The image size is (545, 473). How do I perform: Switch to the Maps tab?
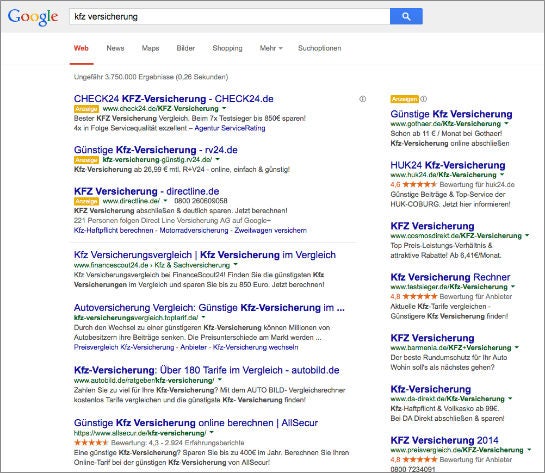(x=151, y=48)
